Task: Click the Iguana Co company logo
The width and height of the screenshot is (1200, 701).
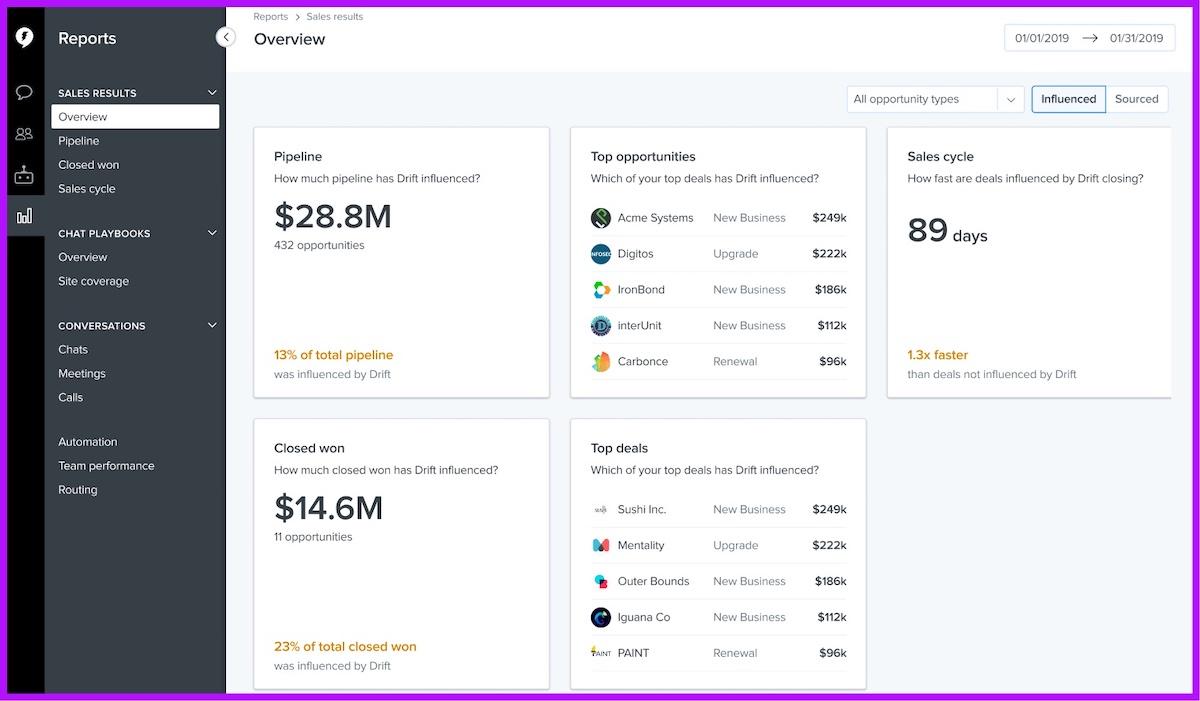Action: (601, 618)
